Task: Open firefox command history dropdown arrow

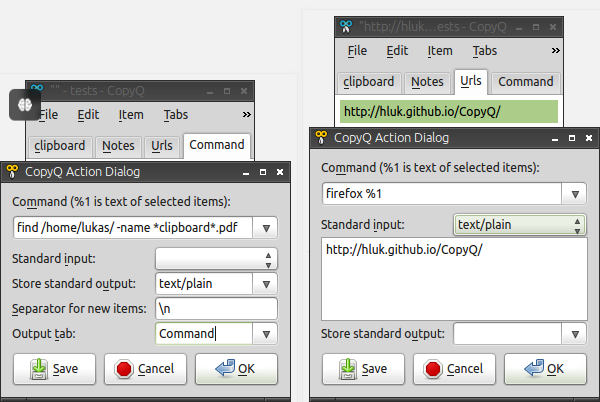Action: point(575,194)
